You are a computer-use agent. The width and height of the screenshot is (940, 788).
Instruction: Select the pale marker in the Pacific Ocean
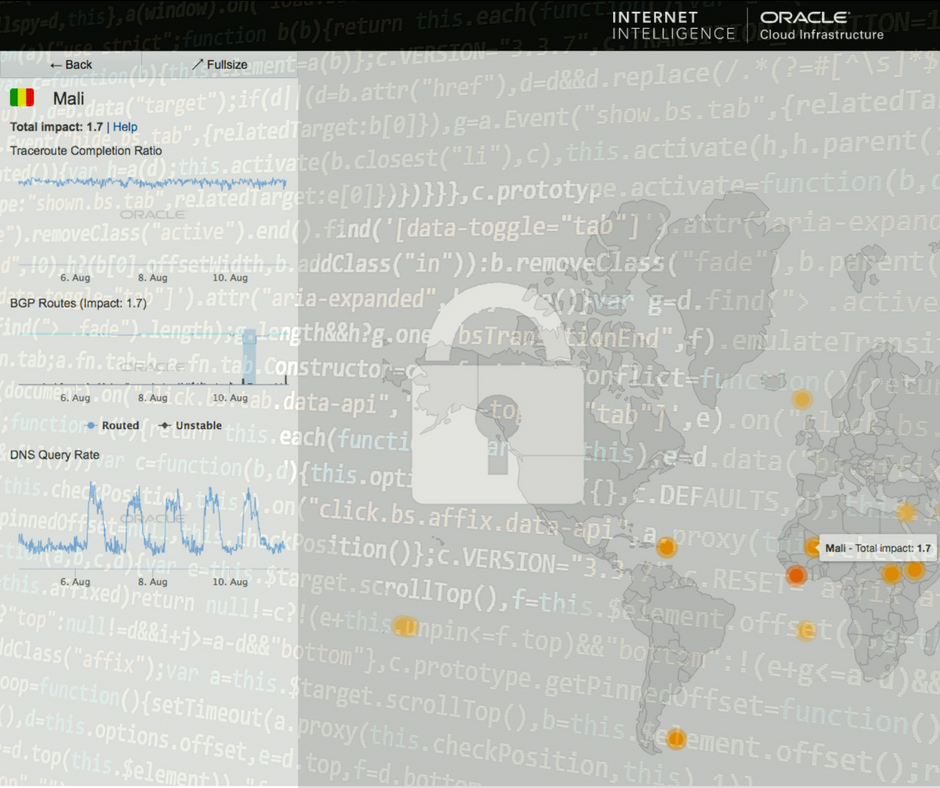click(x=404, y=627)
